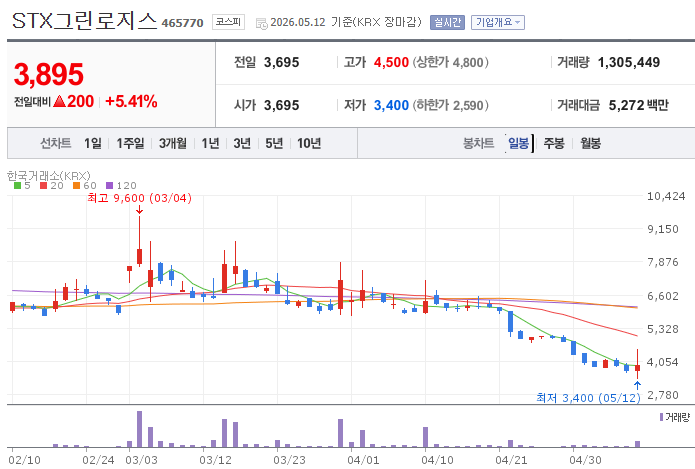Click the red 20-day moving average swatch
The image size is (695, 469).
[43, 186]
